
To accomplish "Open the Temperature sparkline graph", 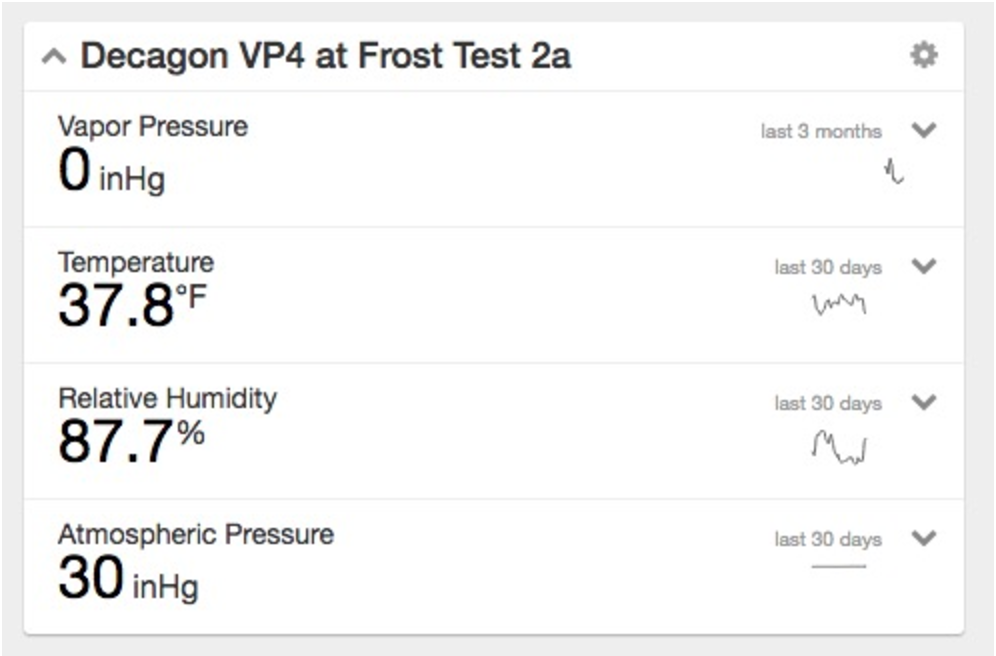I will (x=838, y=303).
